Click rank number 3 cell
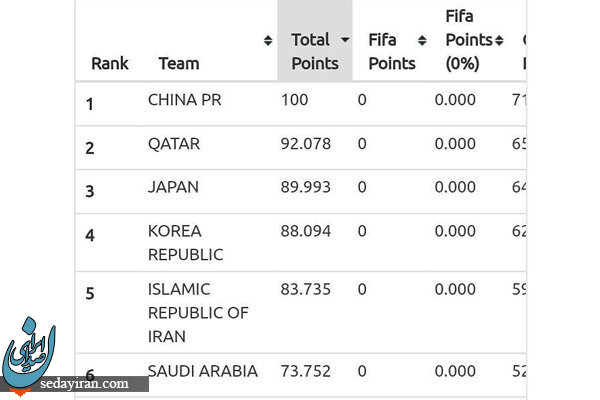Viewport: 600px width, 400px height. 90,191
